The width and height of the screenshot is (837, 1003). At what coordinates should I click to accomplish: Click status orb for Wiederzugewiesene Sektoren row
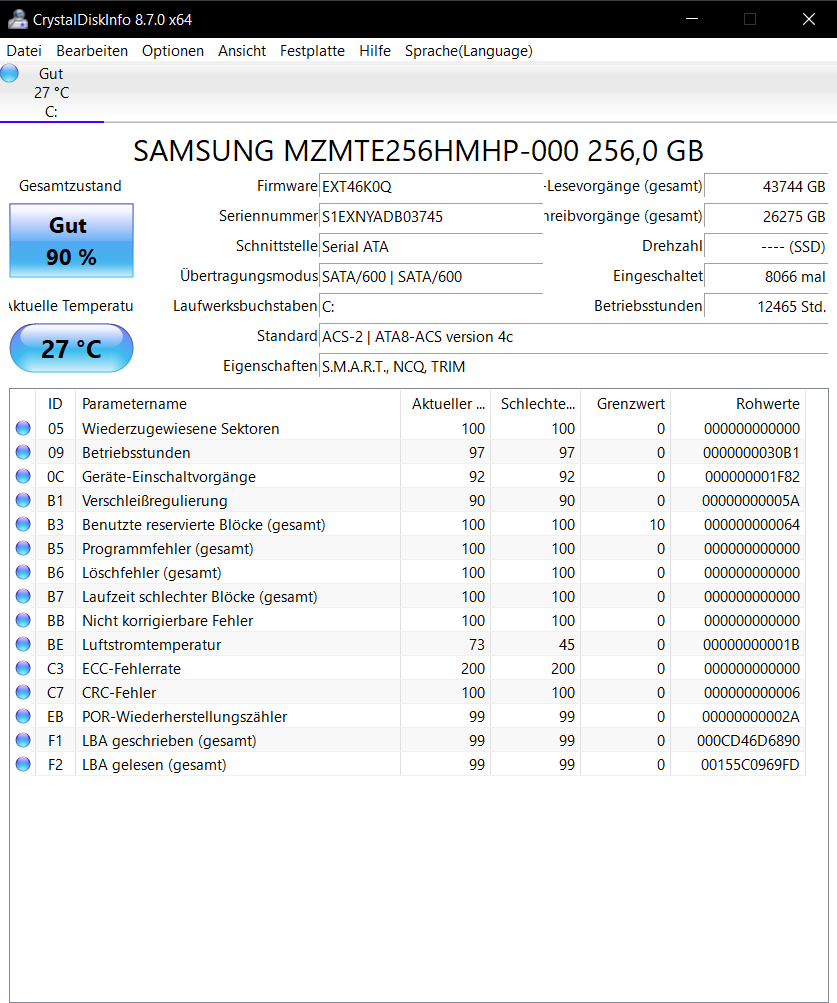coord(23,428)
